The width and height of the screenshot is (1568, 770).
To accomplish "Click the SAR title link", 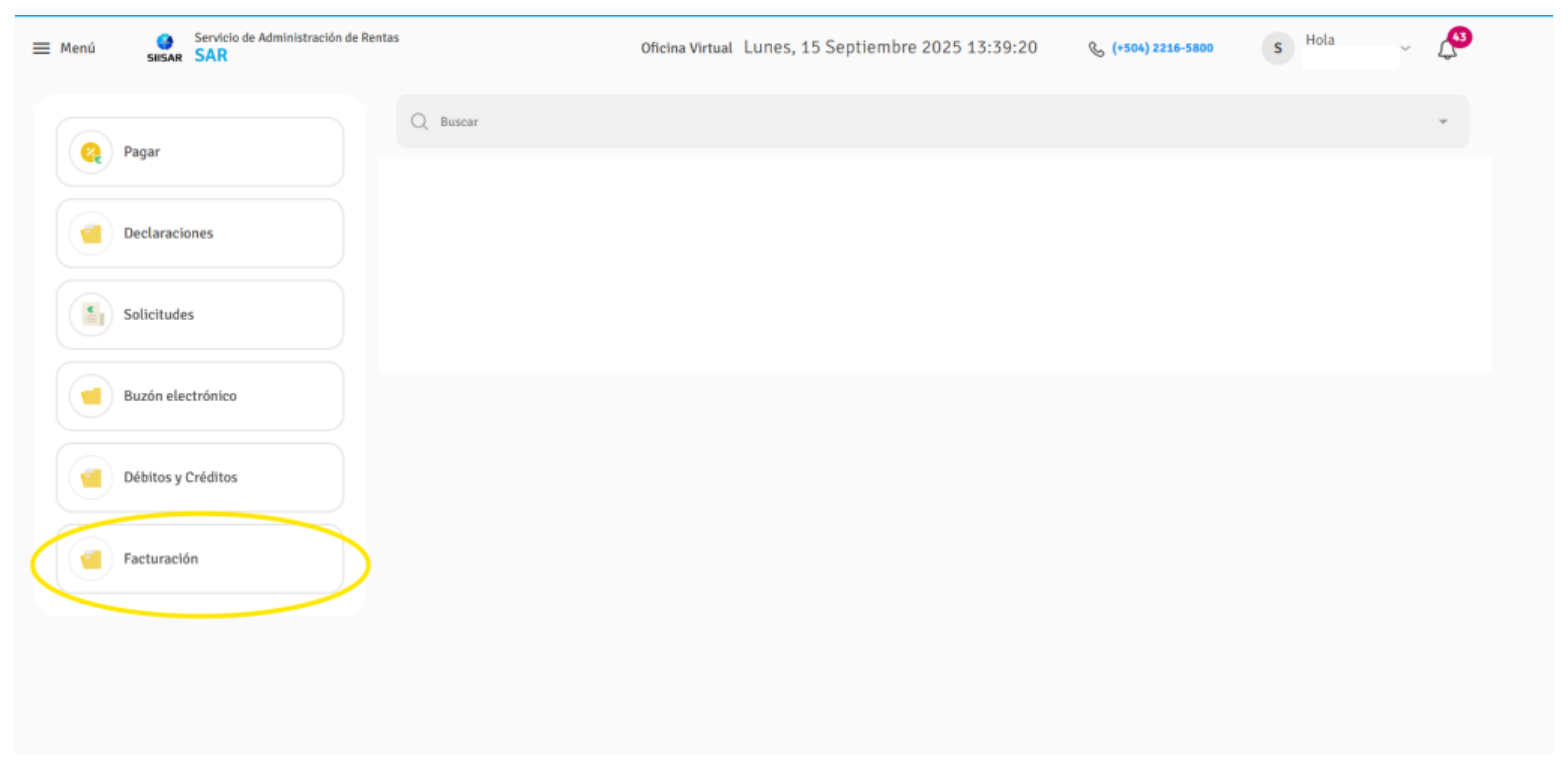I will (x=211, y=56).
